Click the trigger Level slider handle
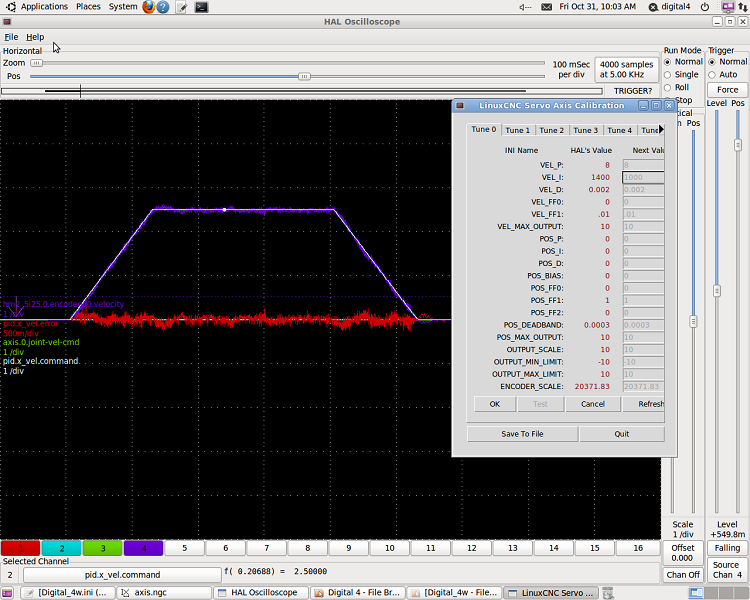This screenshot has width=750, height=600. pos(717,290)
